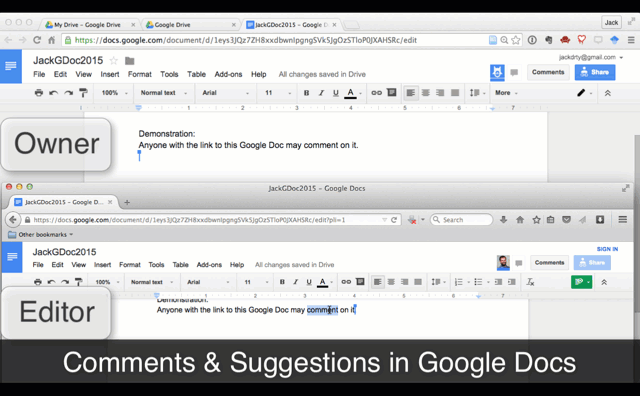Toggle Underline in the Editor window toolbar
This screenshot has width=640, height=396.
[309, 282]
